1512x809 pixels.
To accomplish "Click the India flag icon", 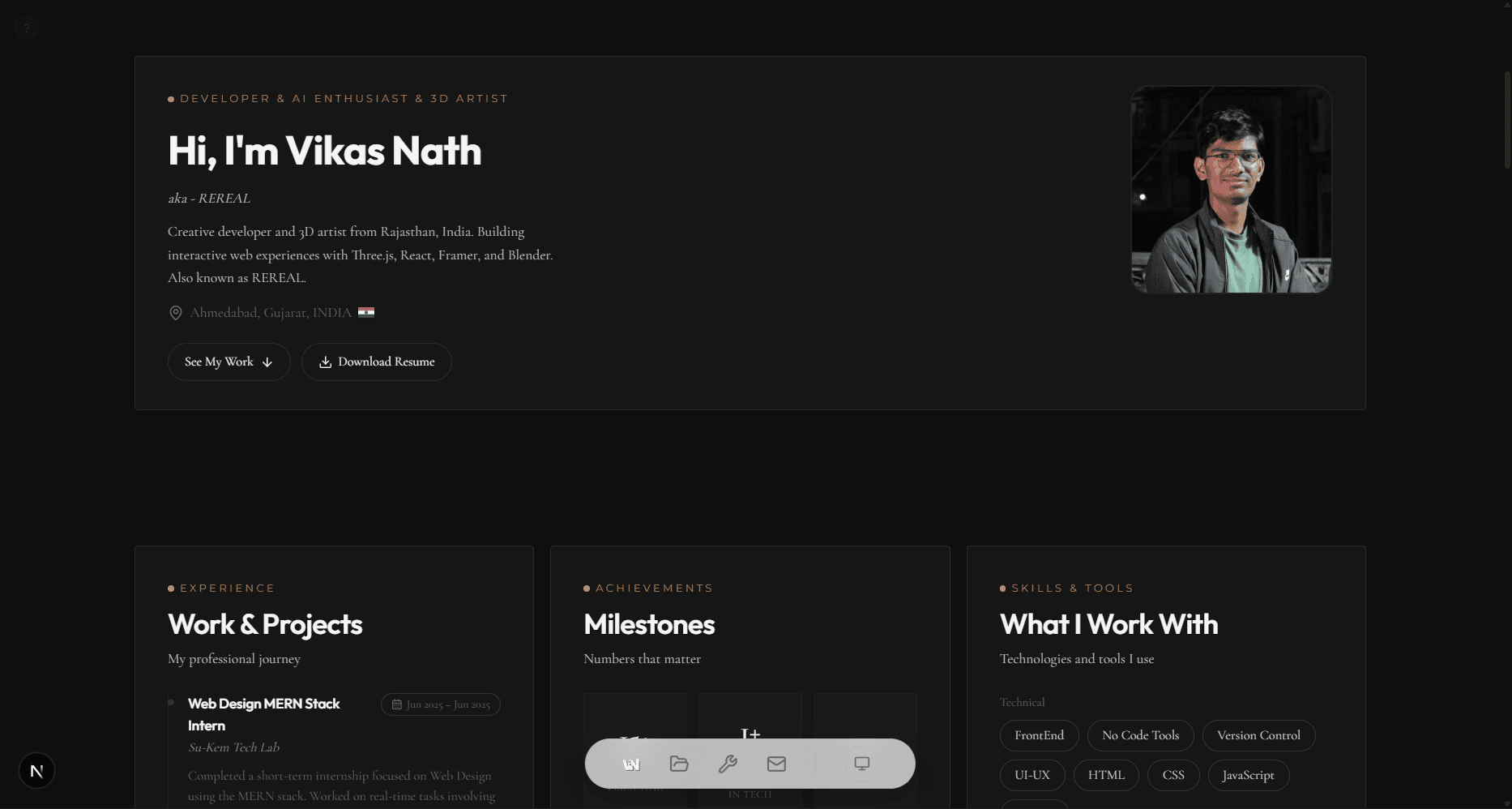I will [x=366, y=312].
